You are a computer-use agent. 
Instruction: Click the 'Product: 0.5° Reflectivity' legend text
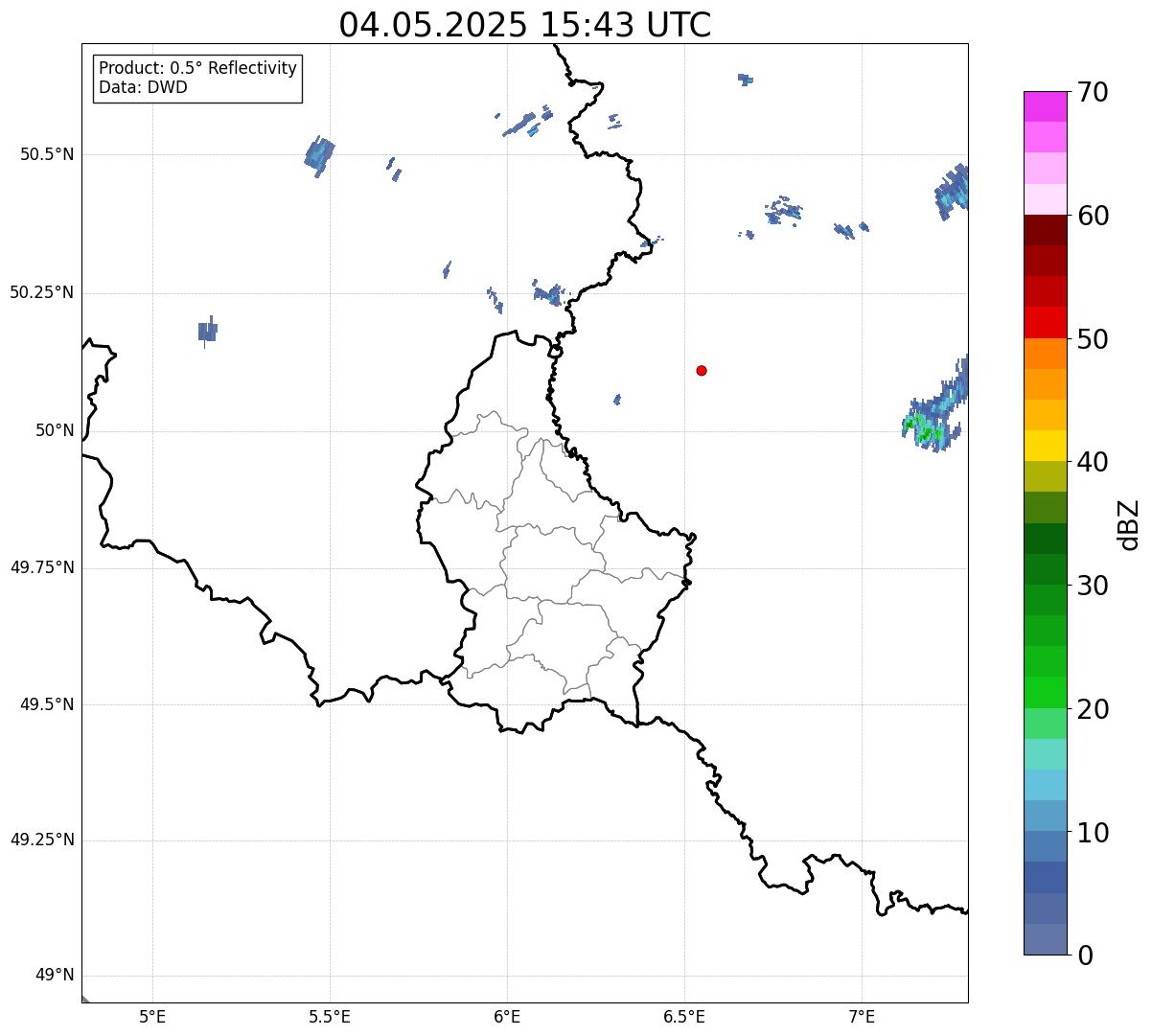pyautogui.click(x=198, y=68)
